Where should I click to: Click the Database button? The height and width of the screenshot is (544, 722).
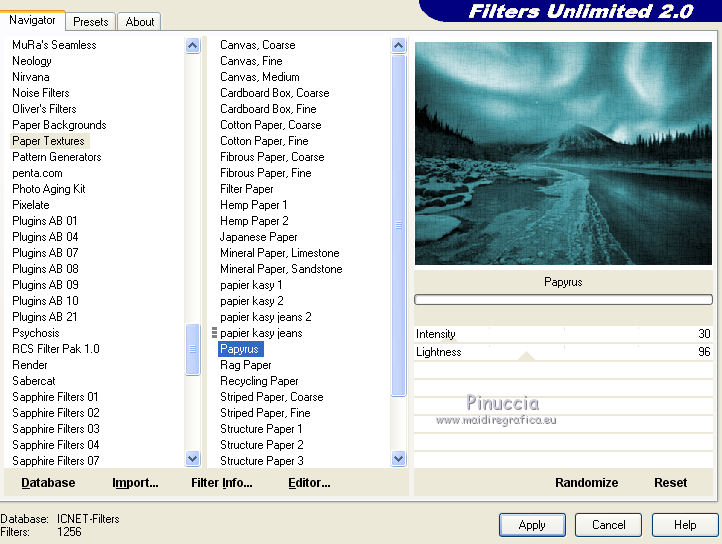[48, 483]
